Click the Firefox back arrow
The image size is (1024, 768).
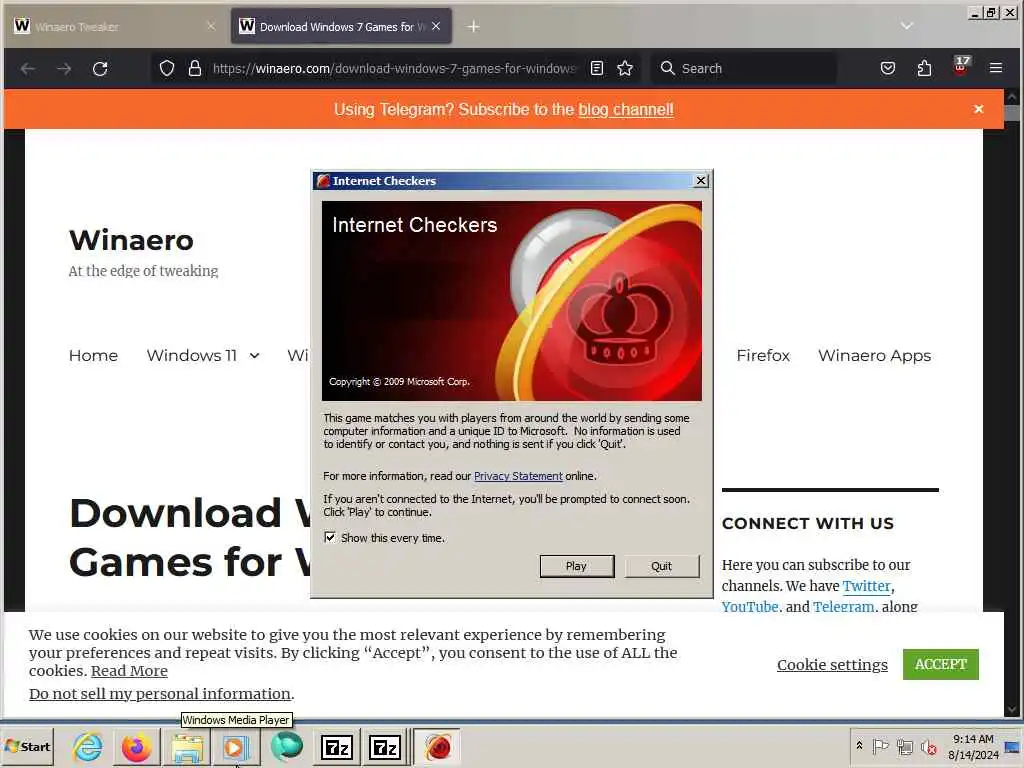[x=27, y=69]
